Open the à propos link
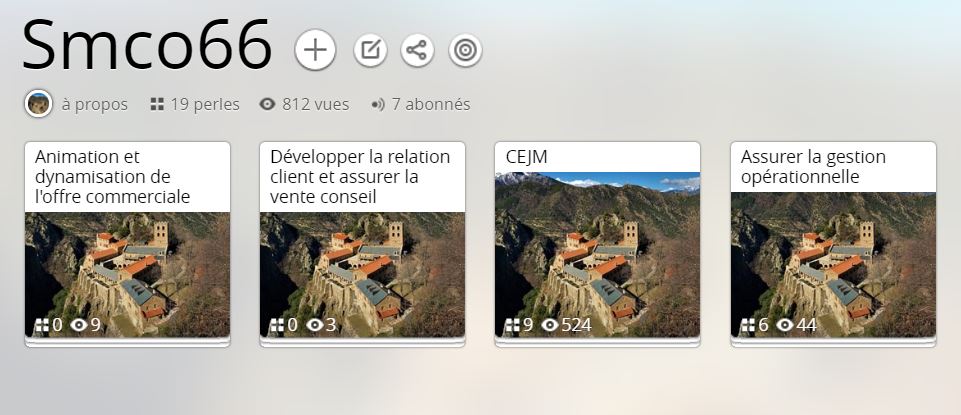 click(x=94, y=104)
